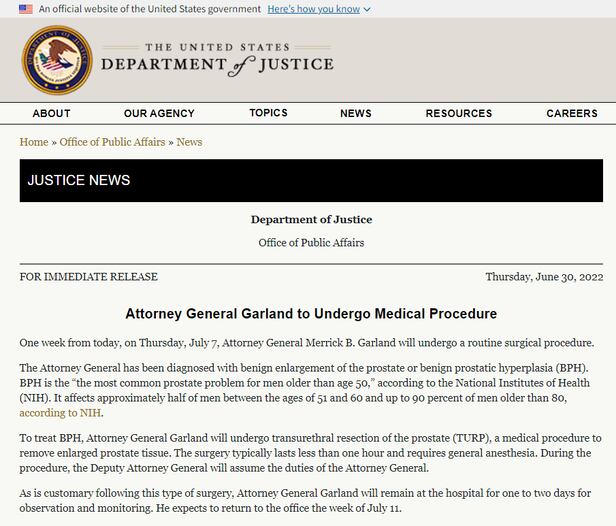
Task: Click the Home breadcrumb link
Action: tap(34, 142)
